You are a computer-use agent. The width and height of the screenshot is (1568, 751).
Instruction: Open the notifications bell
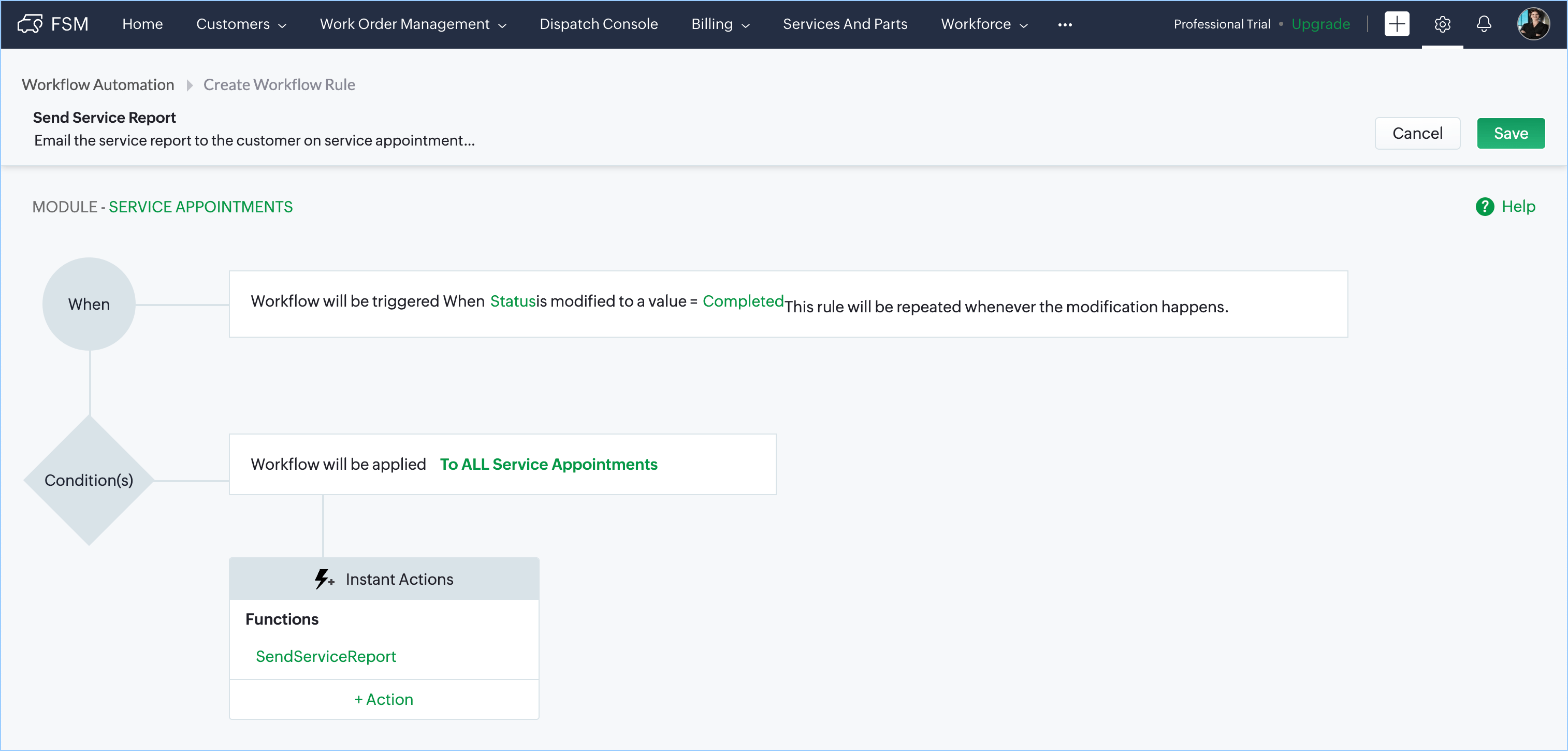[x=1484, y=24]
